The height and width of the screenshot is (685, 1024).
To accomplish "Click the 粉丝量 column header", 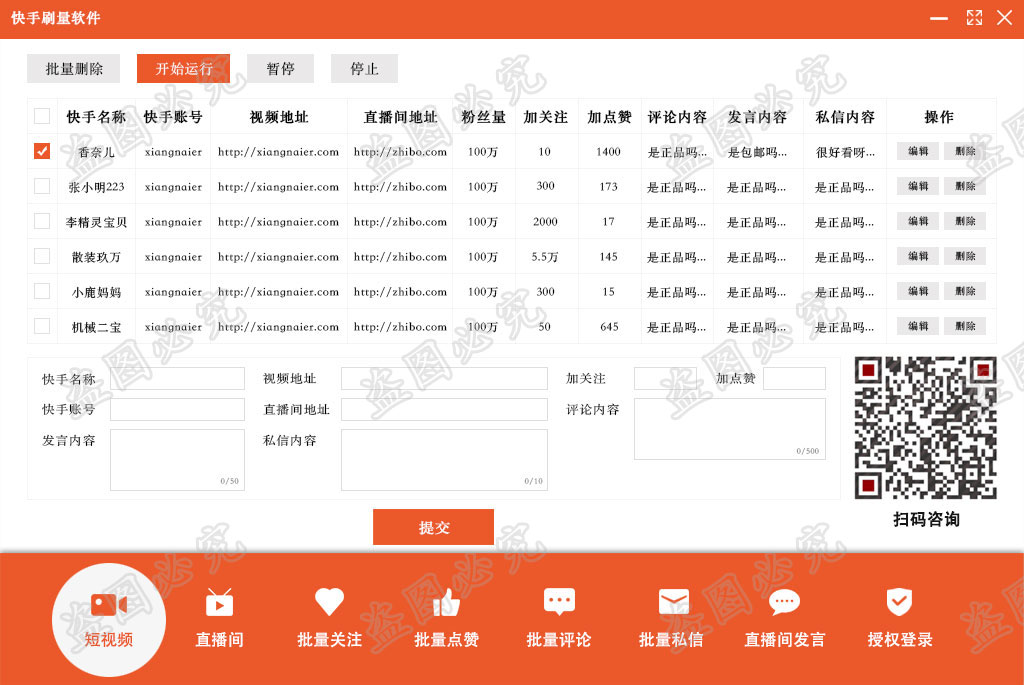I will click(483, 117).
